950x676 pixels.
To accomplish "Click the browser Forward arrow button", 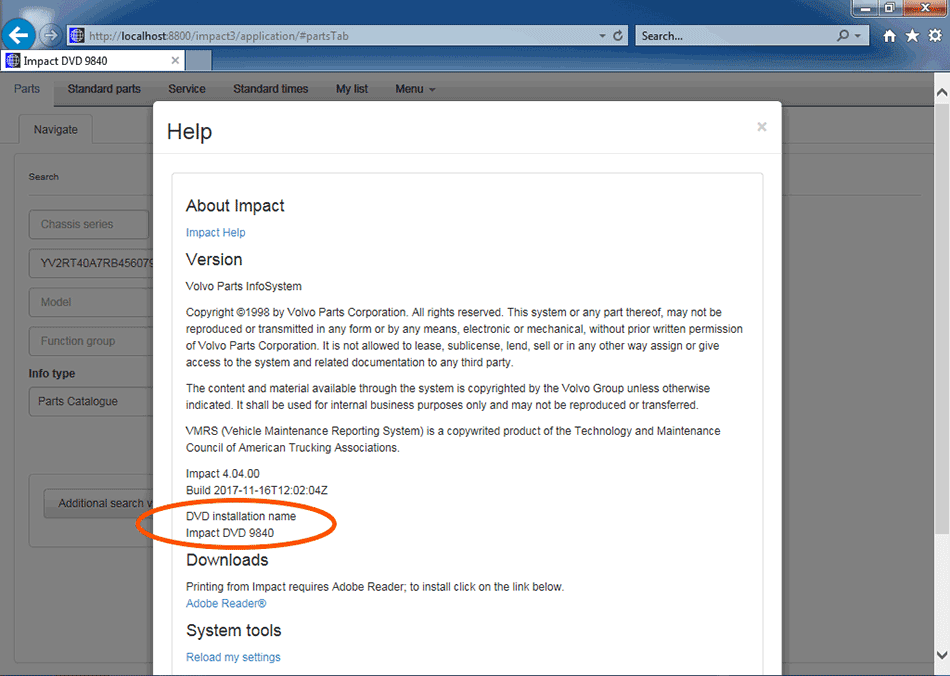I will pos(50,36).
